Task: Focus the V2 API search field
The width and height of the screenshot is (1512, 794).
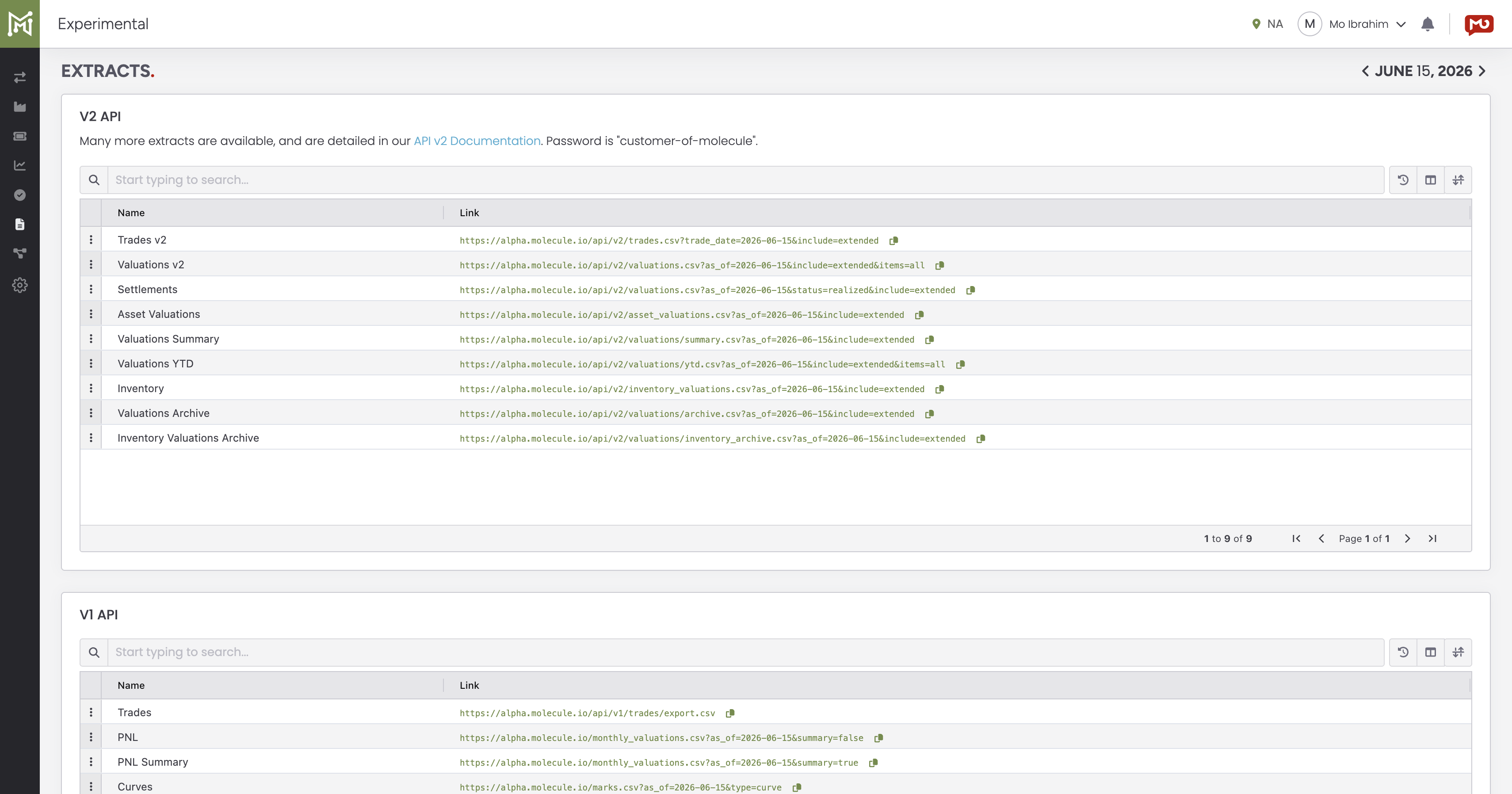Action: pos(745,180)
